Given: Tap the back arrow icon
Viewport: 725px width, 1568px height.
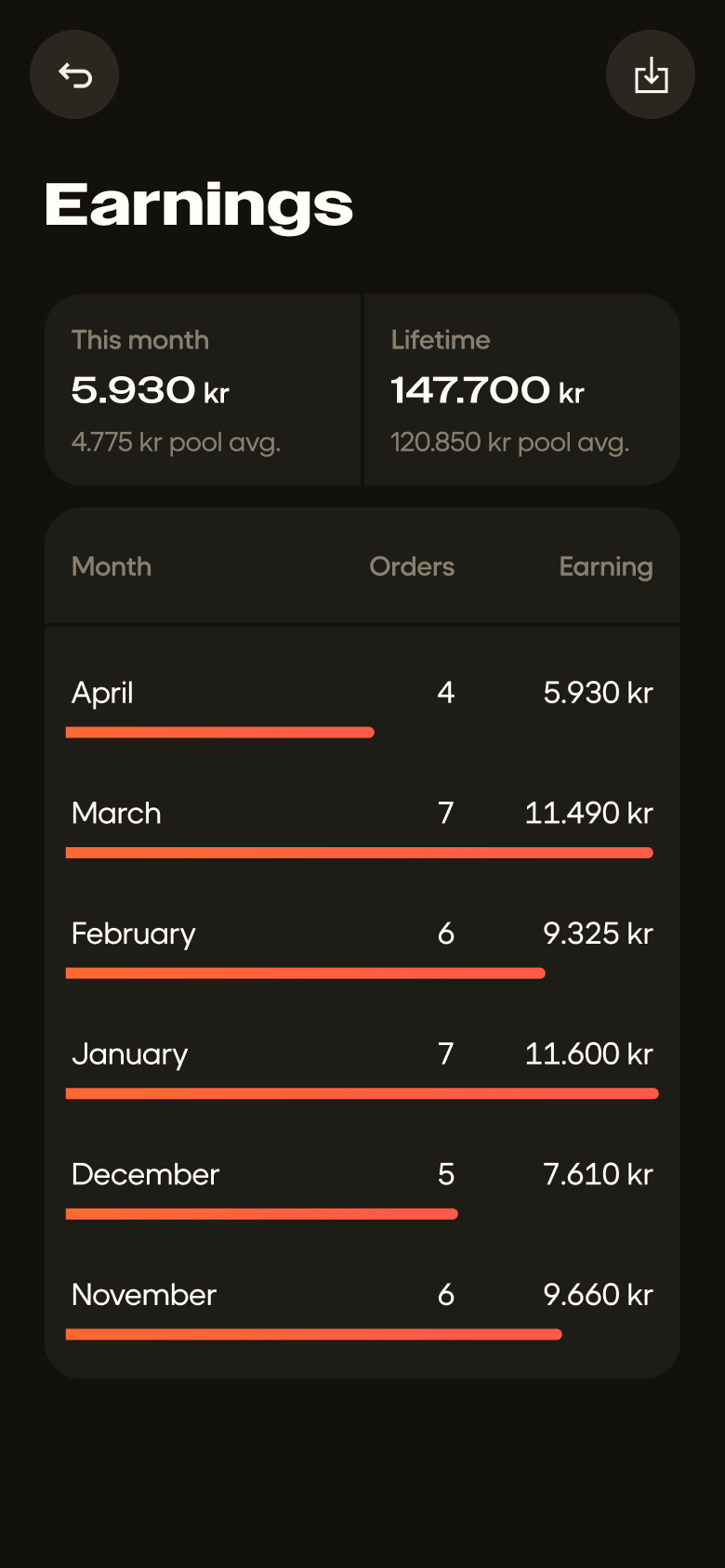Looking at the screenshot, I should tap(74, 74).
